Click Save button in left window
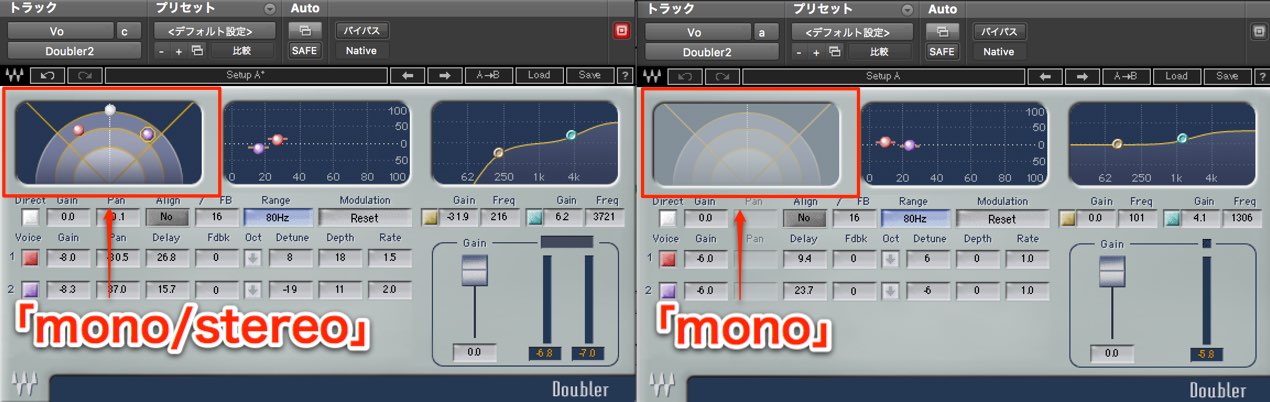The height and width of the screenshot is (402, 1270). click(590, 75)
